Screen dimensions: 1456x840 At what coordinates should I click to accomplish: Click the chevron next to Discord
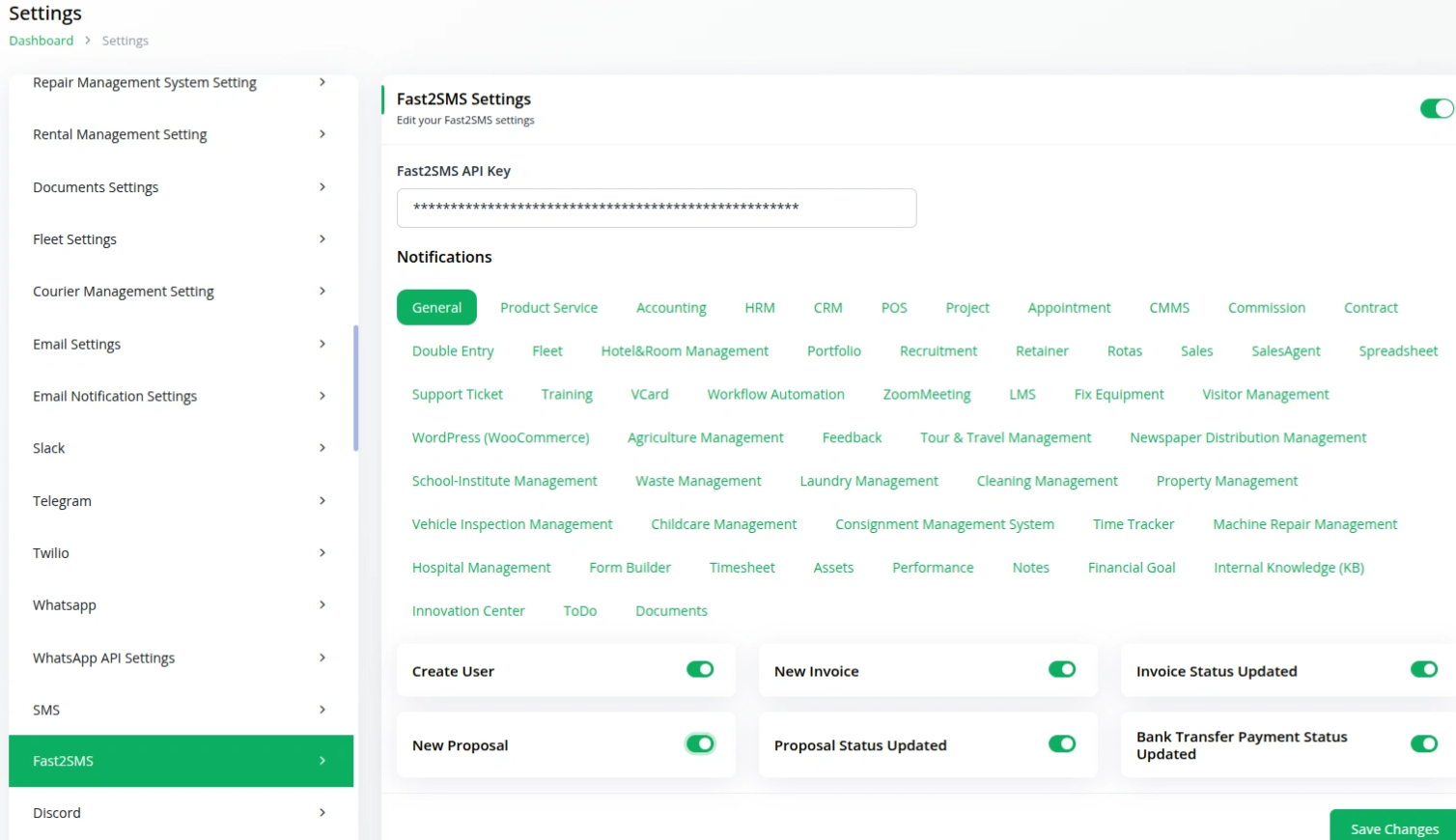pos(322,813)
